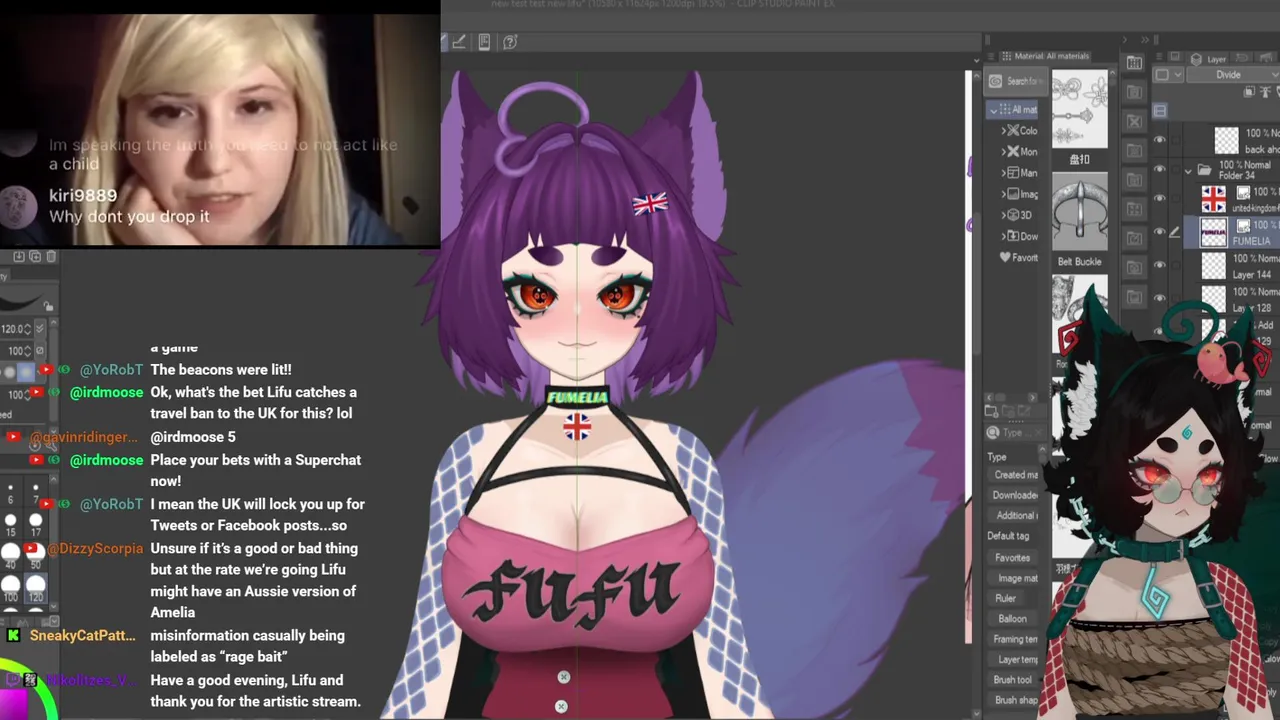Click the Ruler tag button
The height and width of the screenshot is (720, 1280).
[x=1006, y=598]
